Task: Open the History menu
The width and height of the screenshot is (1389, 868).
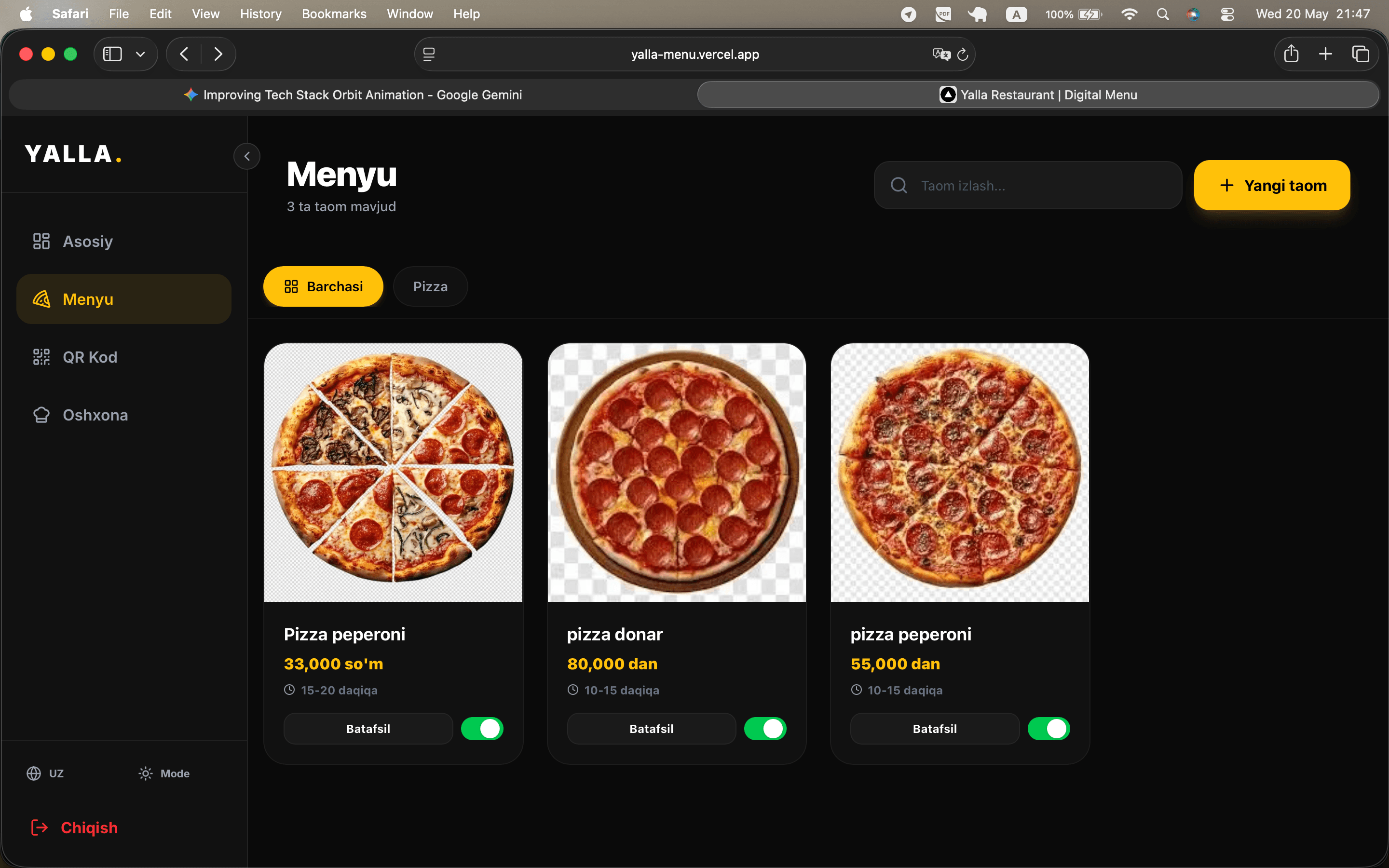Action: tap(260, 14)
